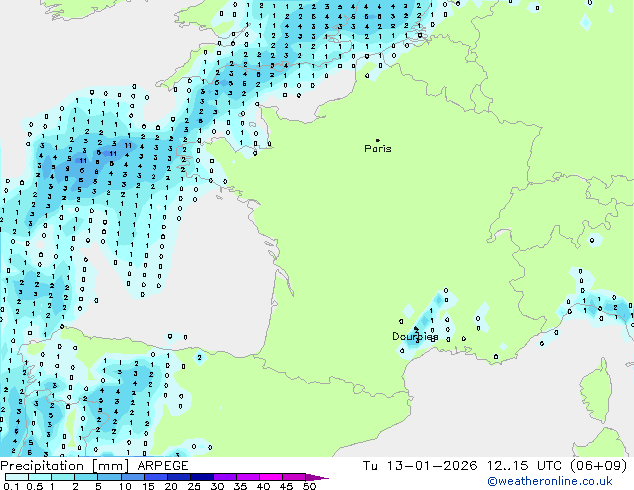Viewport: 634px width, 490px height.
Task: Click the 'Precipitation [mm]' title text
Action: pos(65,466)
